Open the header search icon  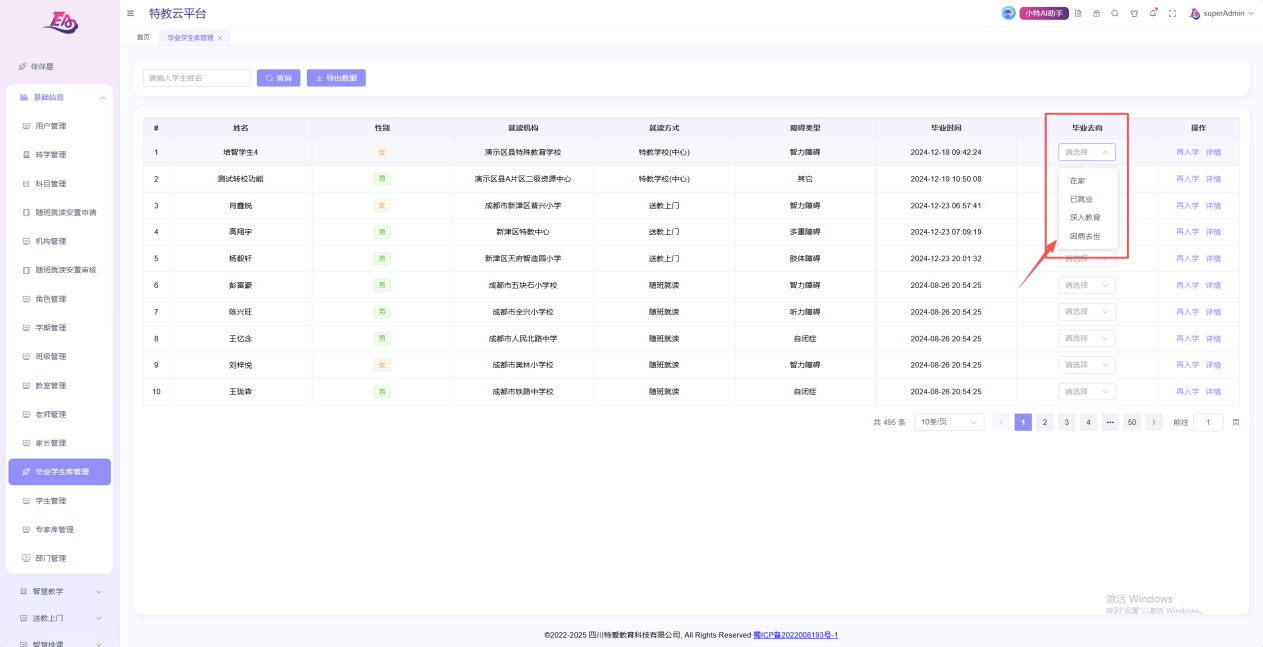1115,13
